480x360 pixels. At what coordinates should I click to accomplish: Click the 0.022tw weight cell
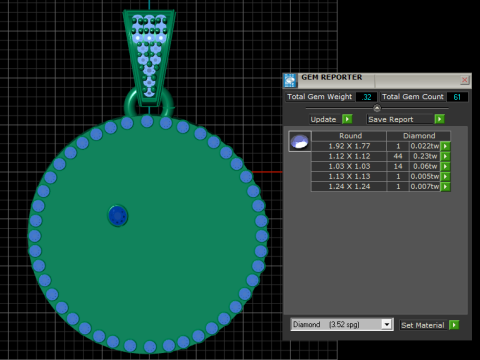[425, 146]
